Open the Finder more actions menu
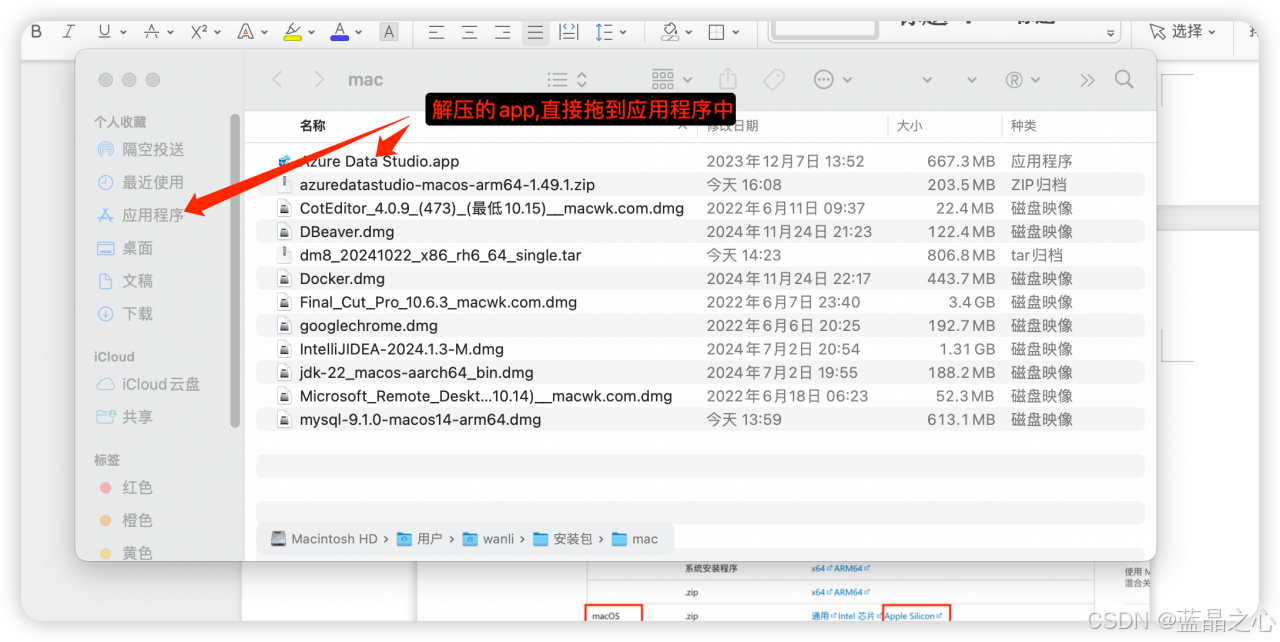This screenshot has width=1280, height=642. point(833,80)
